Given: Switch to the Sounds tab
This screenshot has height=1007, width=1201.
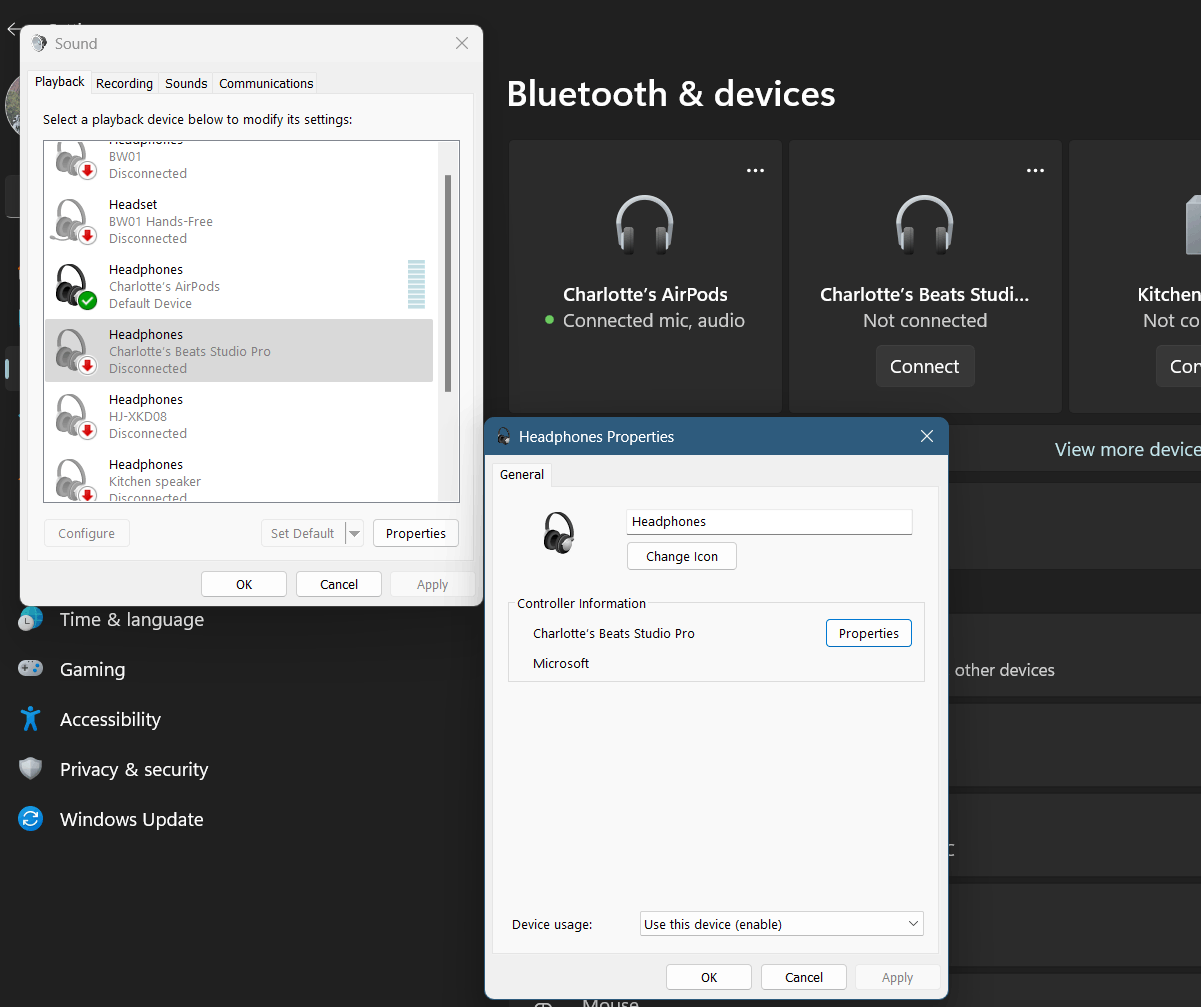Looking at the screenshot, I should pos(186,84).
